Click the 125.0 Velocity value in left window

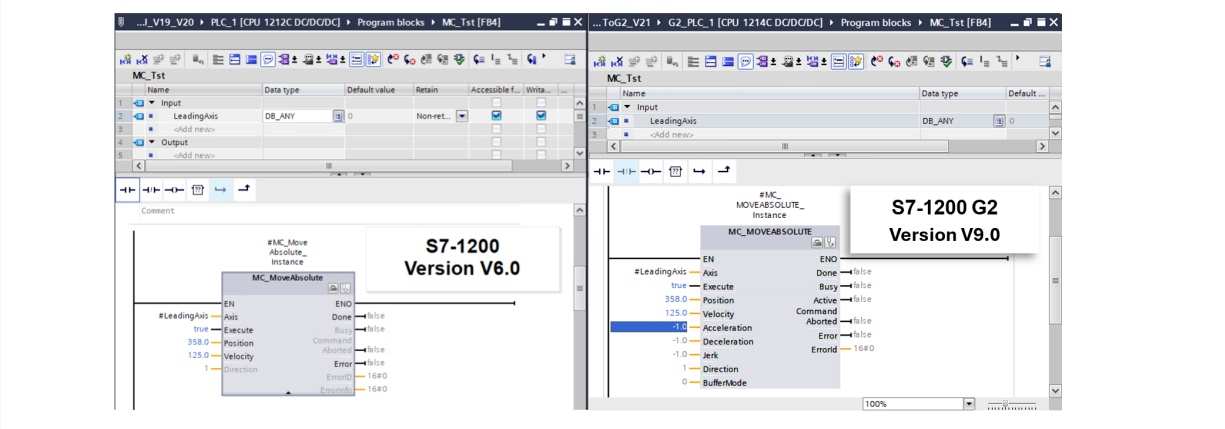(x=198, y=355)
